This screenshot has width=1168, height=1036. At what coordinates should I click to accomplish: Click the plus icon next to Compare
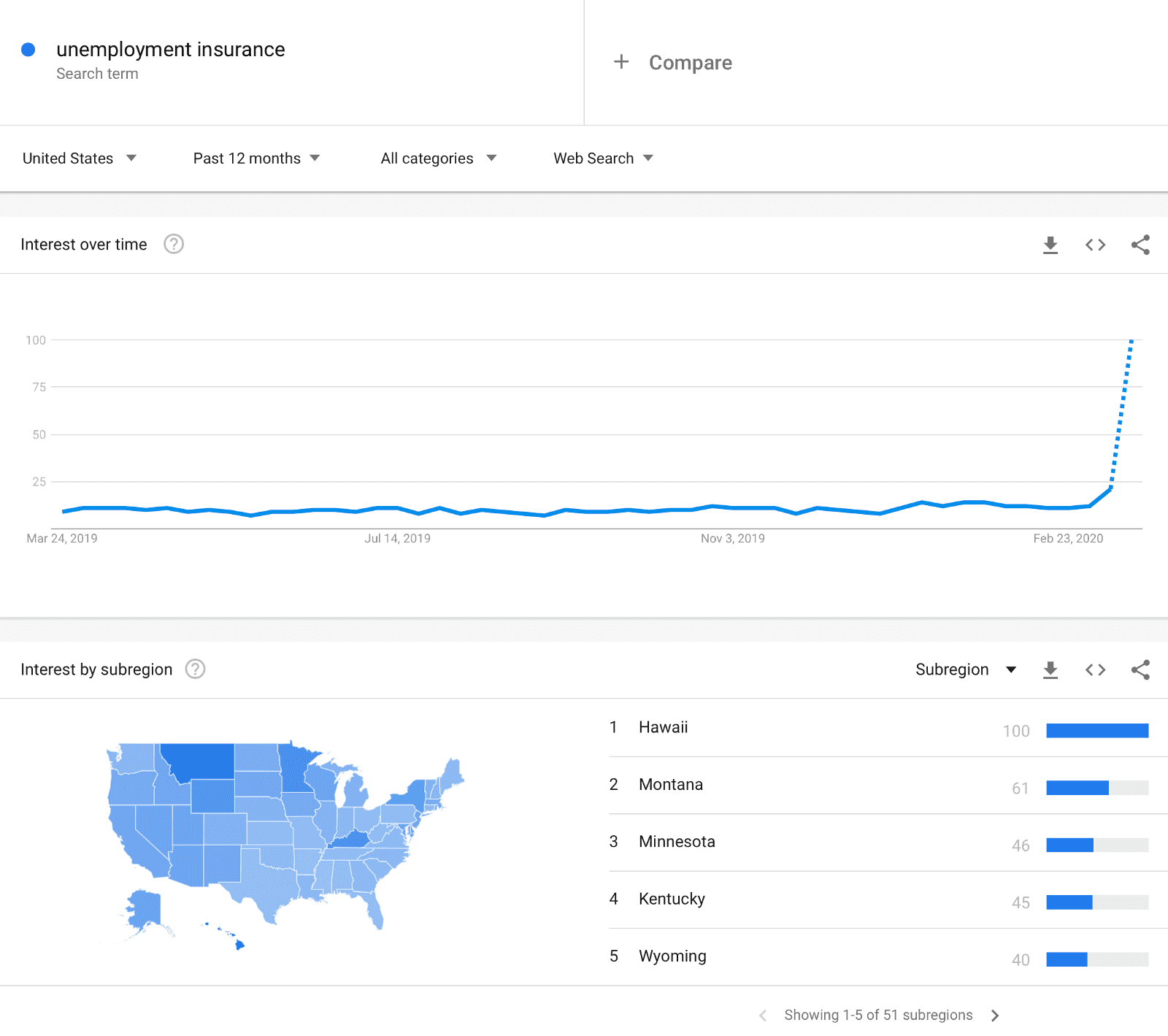(621, 62)
